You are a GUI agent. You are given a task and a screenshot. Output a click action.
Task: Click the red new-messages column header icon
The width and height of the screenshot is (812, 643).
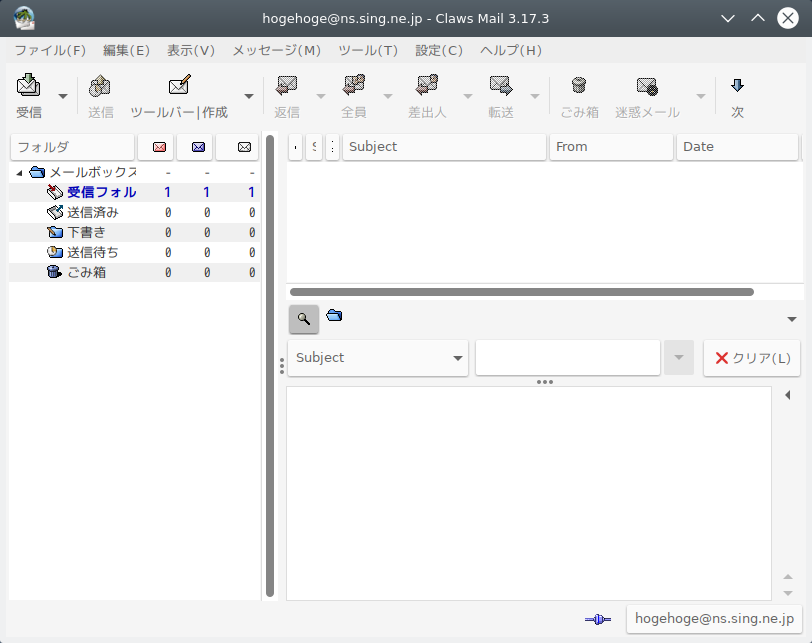click(x=160, y=147)
